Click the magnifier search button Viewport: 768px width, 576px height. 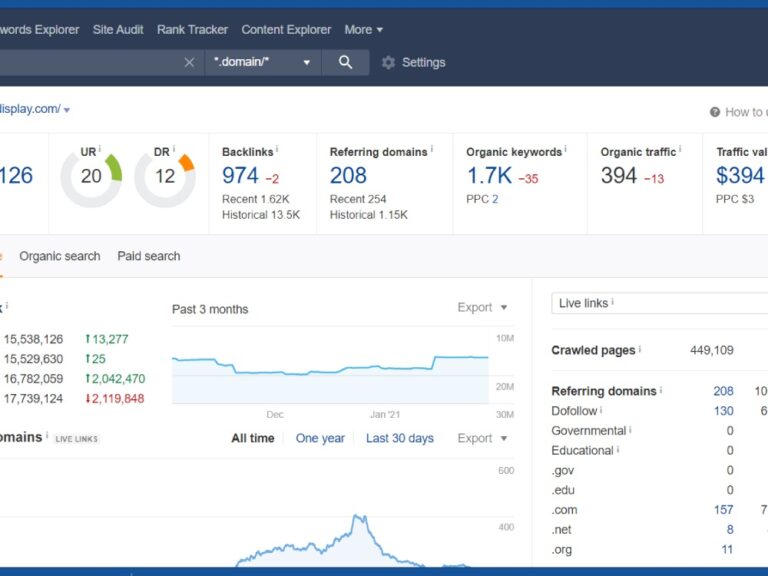(345, 62)
